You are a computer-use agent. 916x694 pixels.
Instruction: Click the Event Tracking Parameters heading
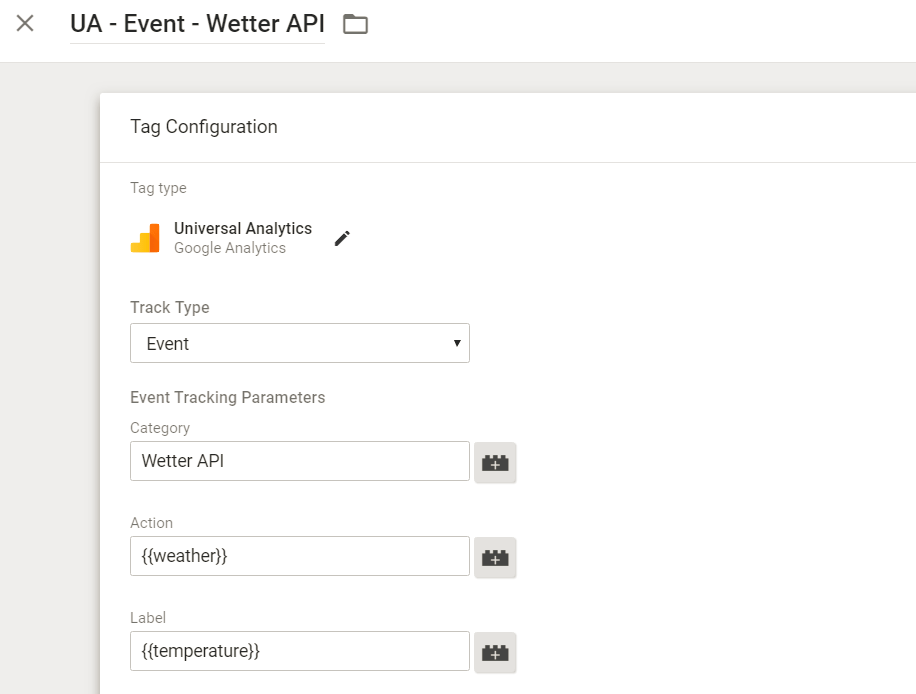pos(228,397)
